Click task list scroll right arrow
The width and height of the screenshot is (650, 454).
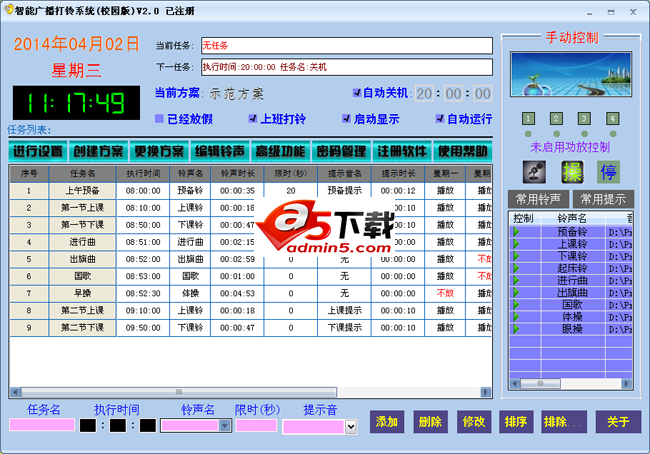tap(486, 392)
